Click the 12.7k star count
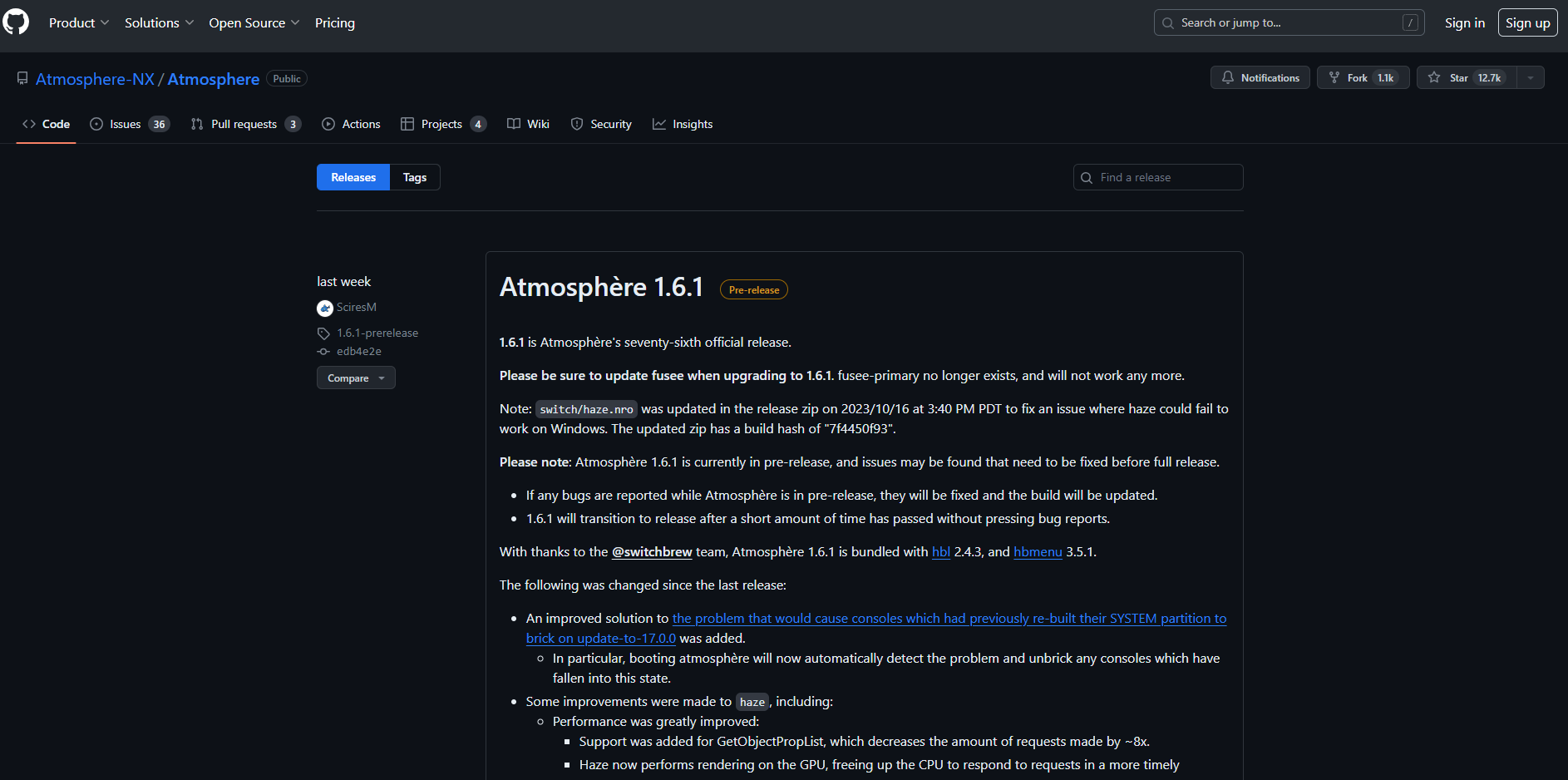Image resolution: width=1568 pixels, height=780 pixels. point(1489,77)
